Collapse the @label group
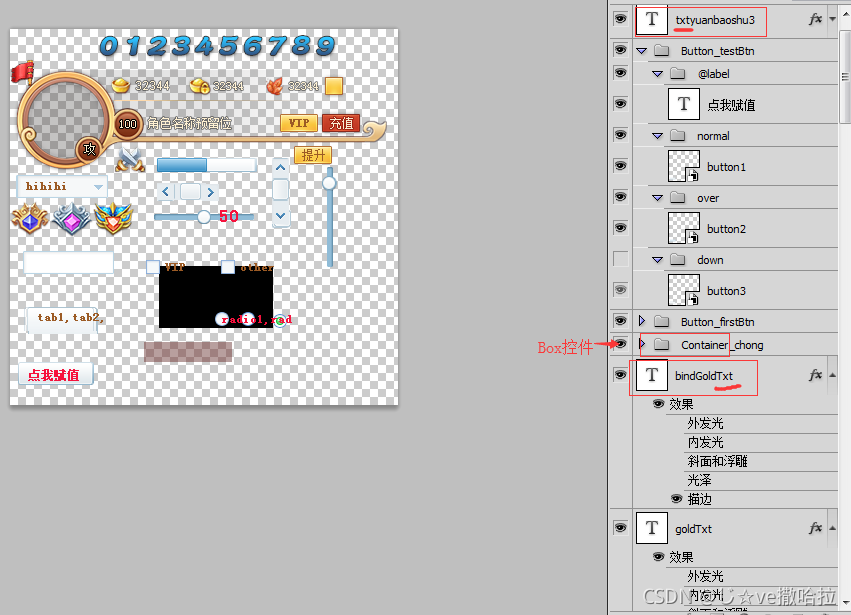This screenshot has width=851, height=615. [x=658, y=74]
